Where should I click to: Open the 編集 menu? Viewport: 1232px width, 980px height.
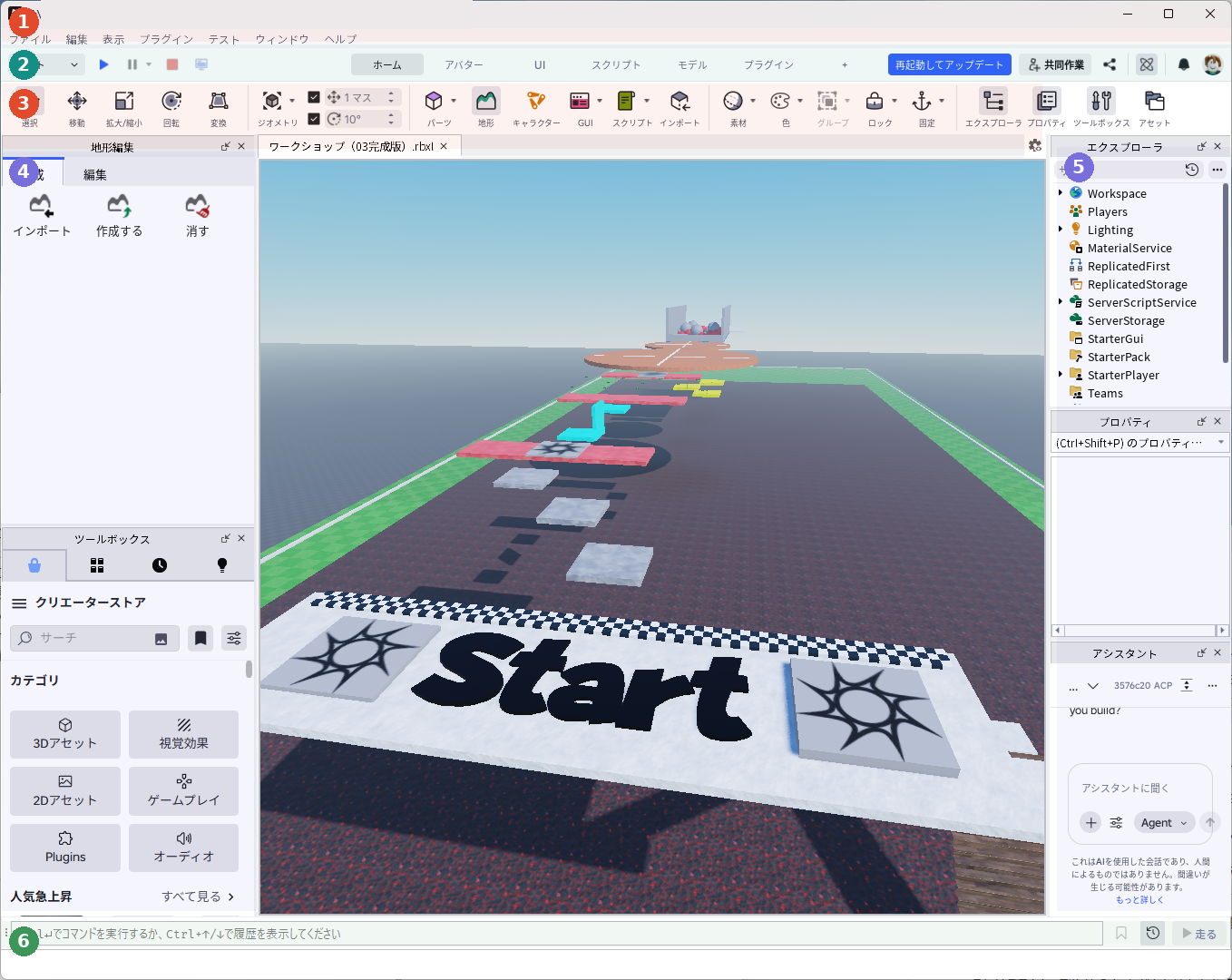pos(77,39)
